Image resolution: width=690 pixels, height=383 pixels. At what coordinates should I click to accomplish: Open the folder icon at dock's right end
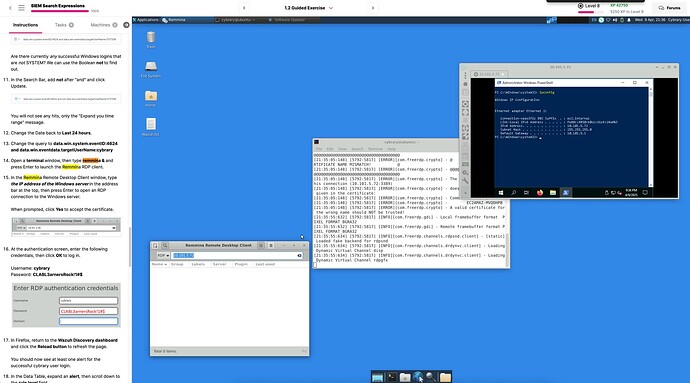point(445,377)
